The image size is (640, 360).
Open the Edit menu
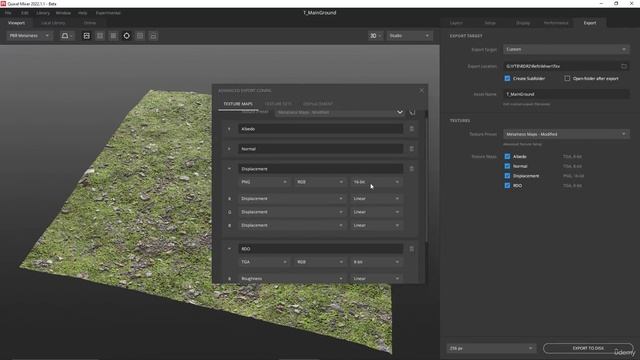(24, 13)
